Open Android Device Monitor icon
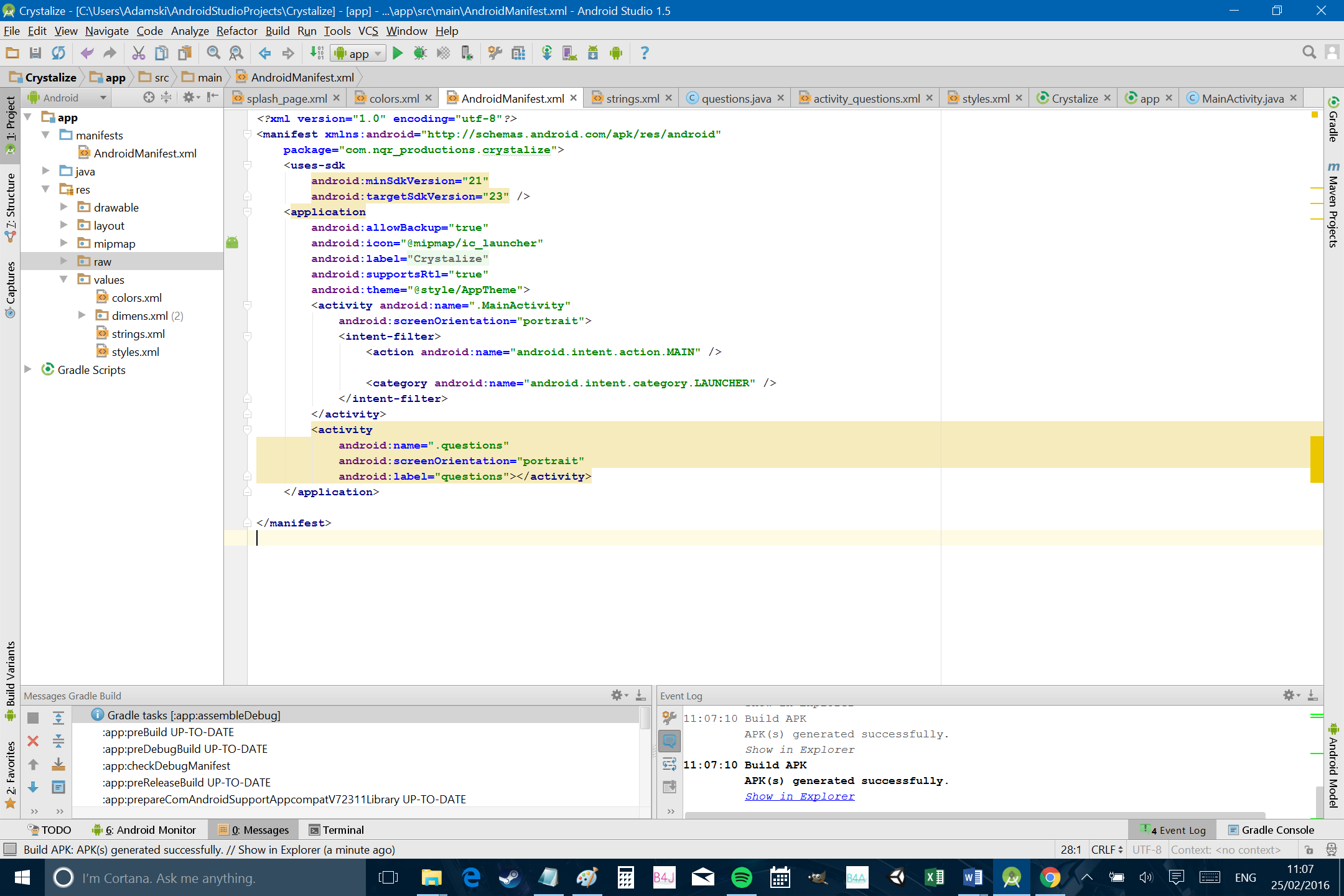 [615, 54]
